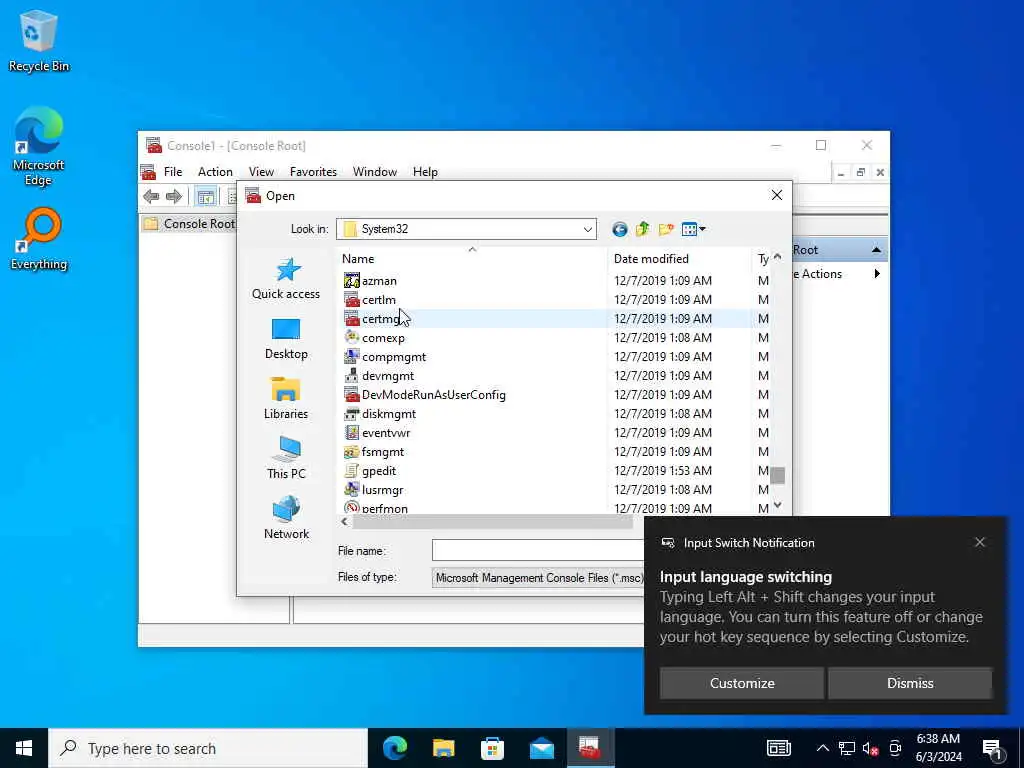Screen dimensions: 1024x768
Task: Open Microsoft Edge from taskbar
Action: pyautogui.click(x=394, y=748)
